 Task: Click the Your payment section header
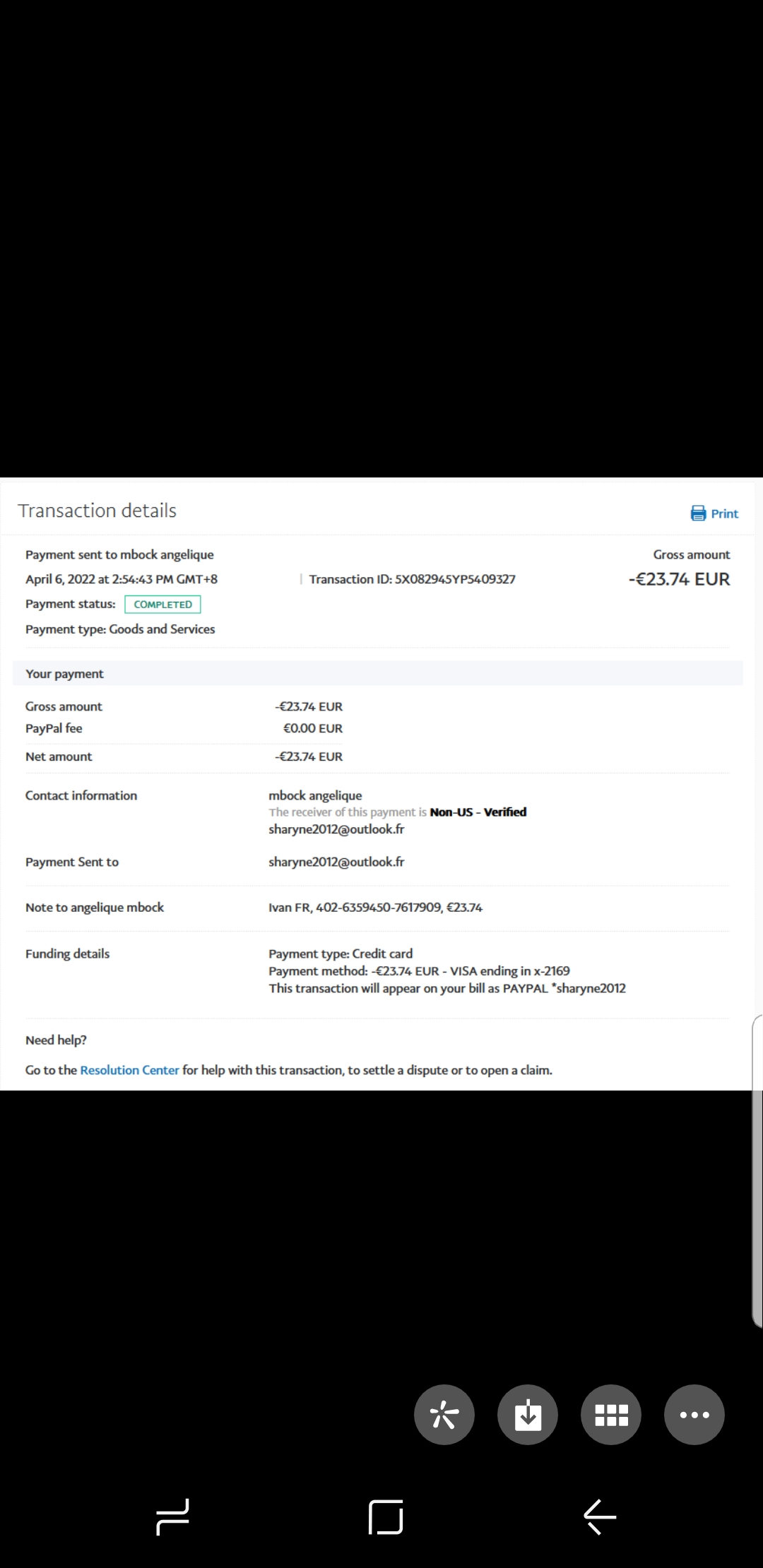(x=378, y=674)
